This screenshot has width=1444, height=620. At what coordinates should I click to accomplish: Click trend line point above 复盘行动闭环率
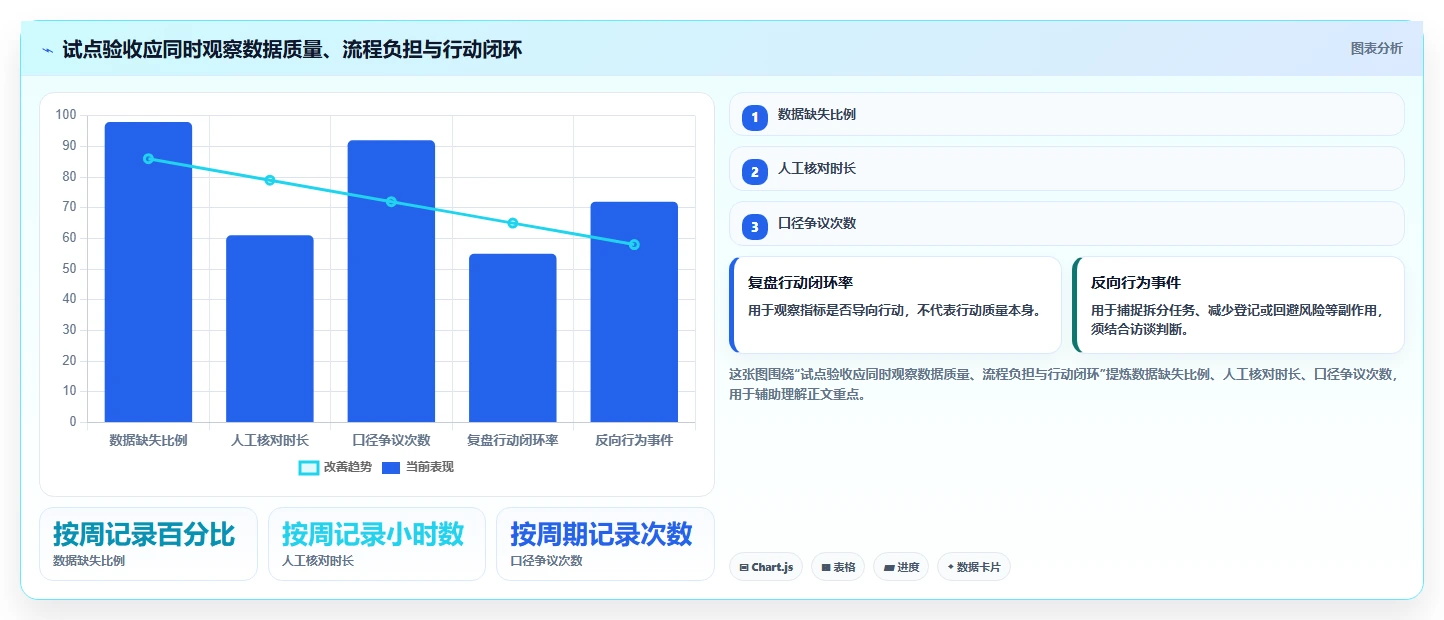513,223
